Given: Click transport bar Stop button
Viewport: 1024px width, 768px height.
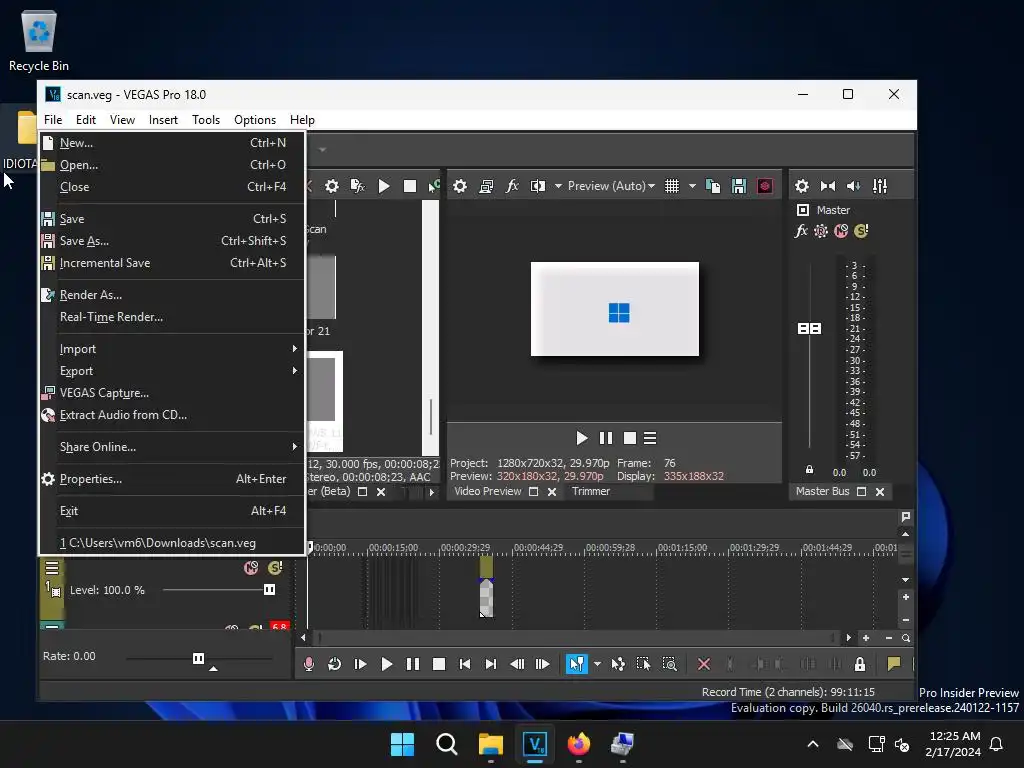Looking at the screenshot, I should tap(439, 664).
